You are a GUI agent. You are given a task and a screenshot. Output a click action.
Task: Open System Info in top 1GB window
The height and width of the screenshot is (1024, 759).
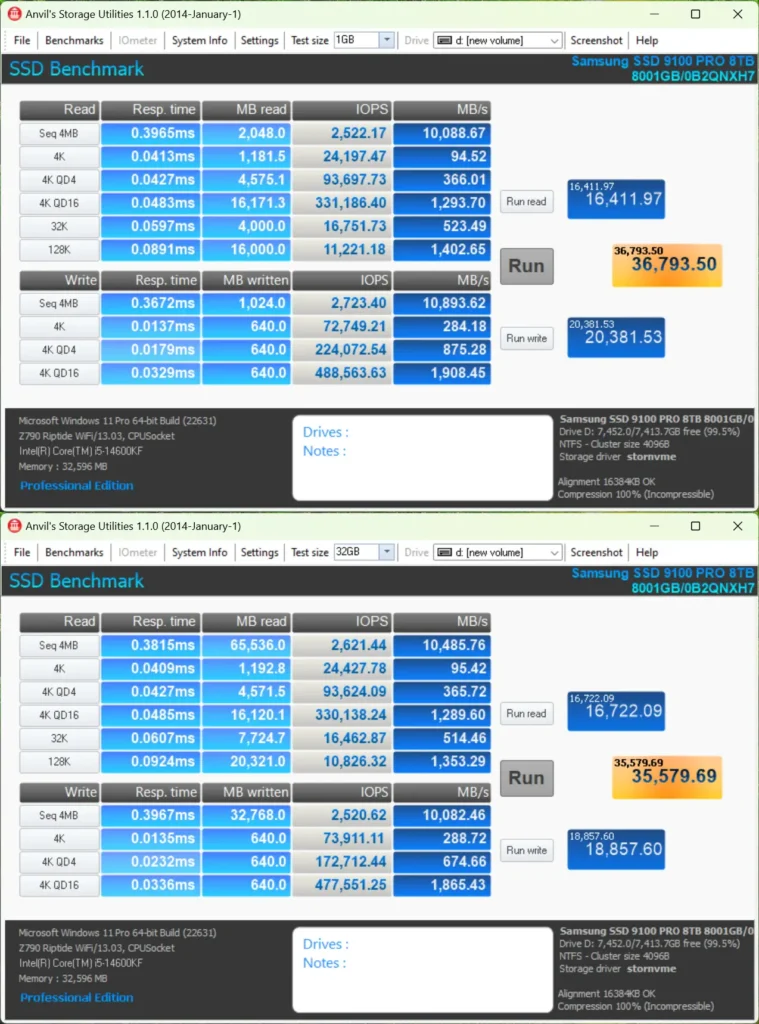pyautogui.click(x=199, y=40)
